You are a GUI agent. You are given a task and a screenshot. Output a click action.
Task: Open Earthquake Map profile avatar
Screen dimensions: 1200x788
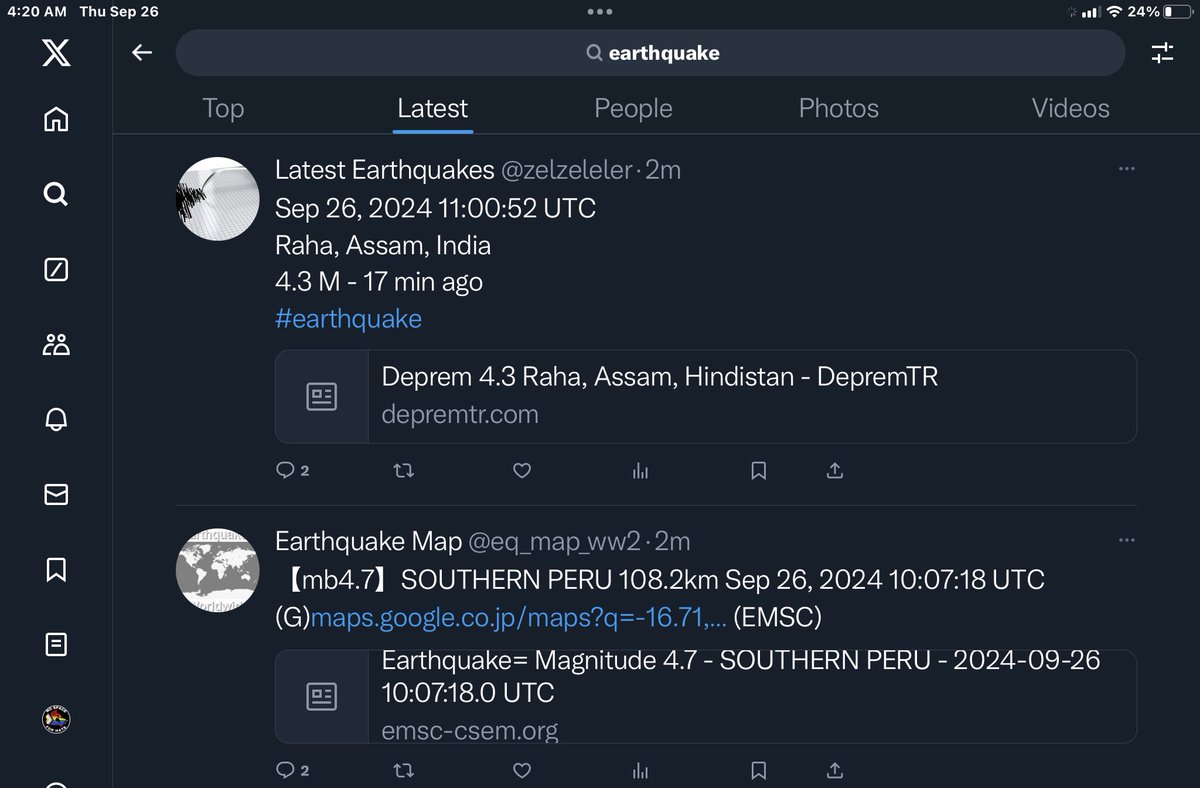coord(218,570)
